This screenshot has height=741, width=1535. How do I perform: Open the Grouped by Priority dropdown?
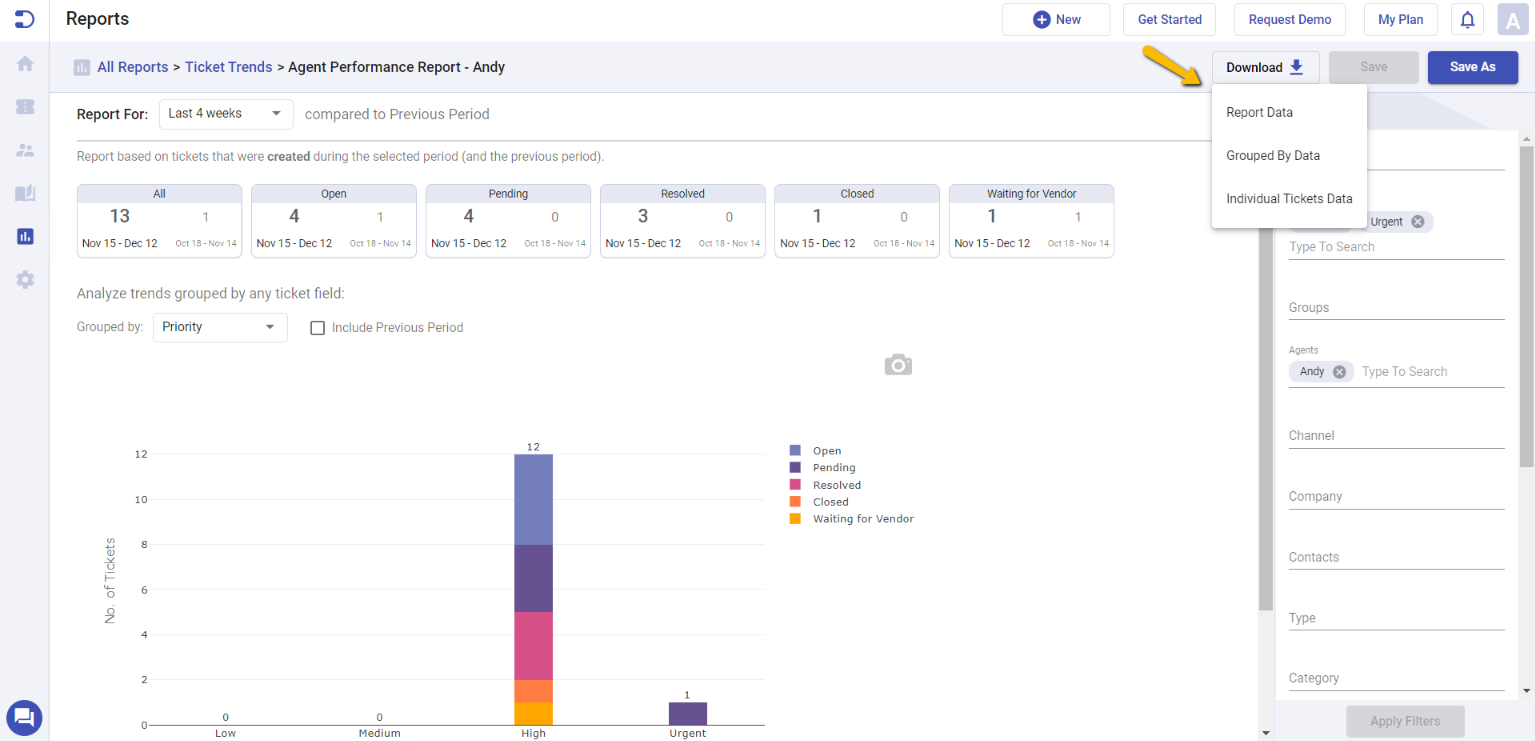point(220,327)
